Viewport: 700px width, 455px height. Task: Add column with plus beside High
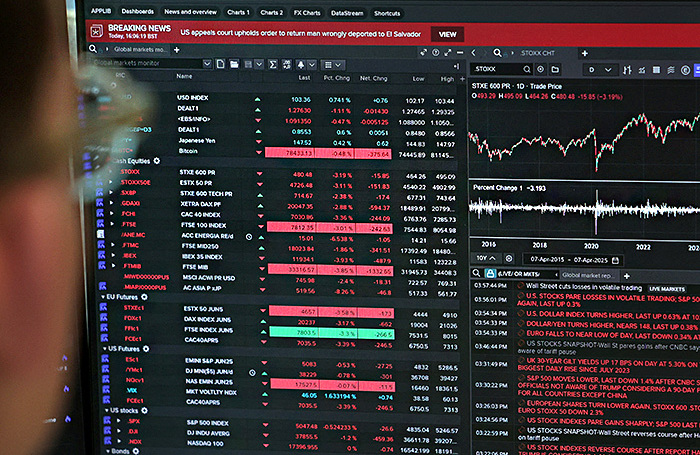(462, 79)
